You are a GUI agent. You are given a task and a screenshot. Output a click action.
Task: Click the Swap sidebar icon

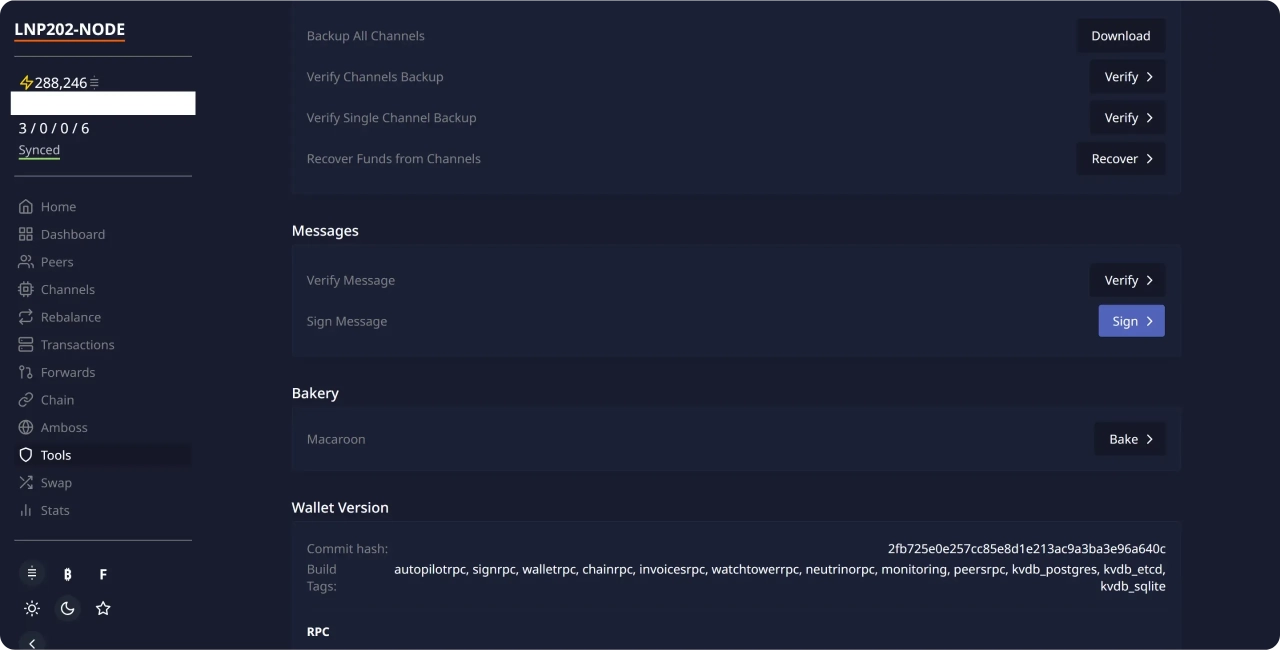26,483
